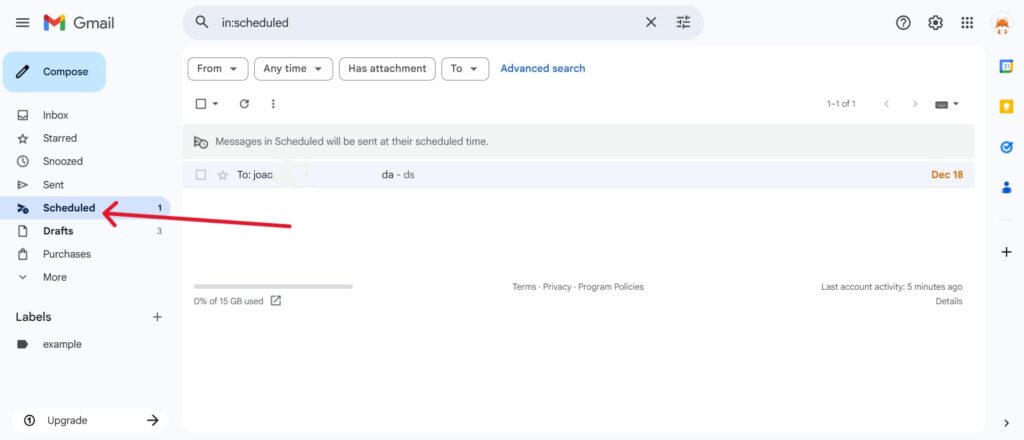Create new label plus icon

click(157, 317)
